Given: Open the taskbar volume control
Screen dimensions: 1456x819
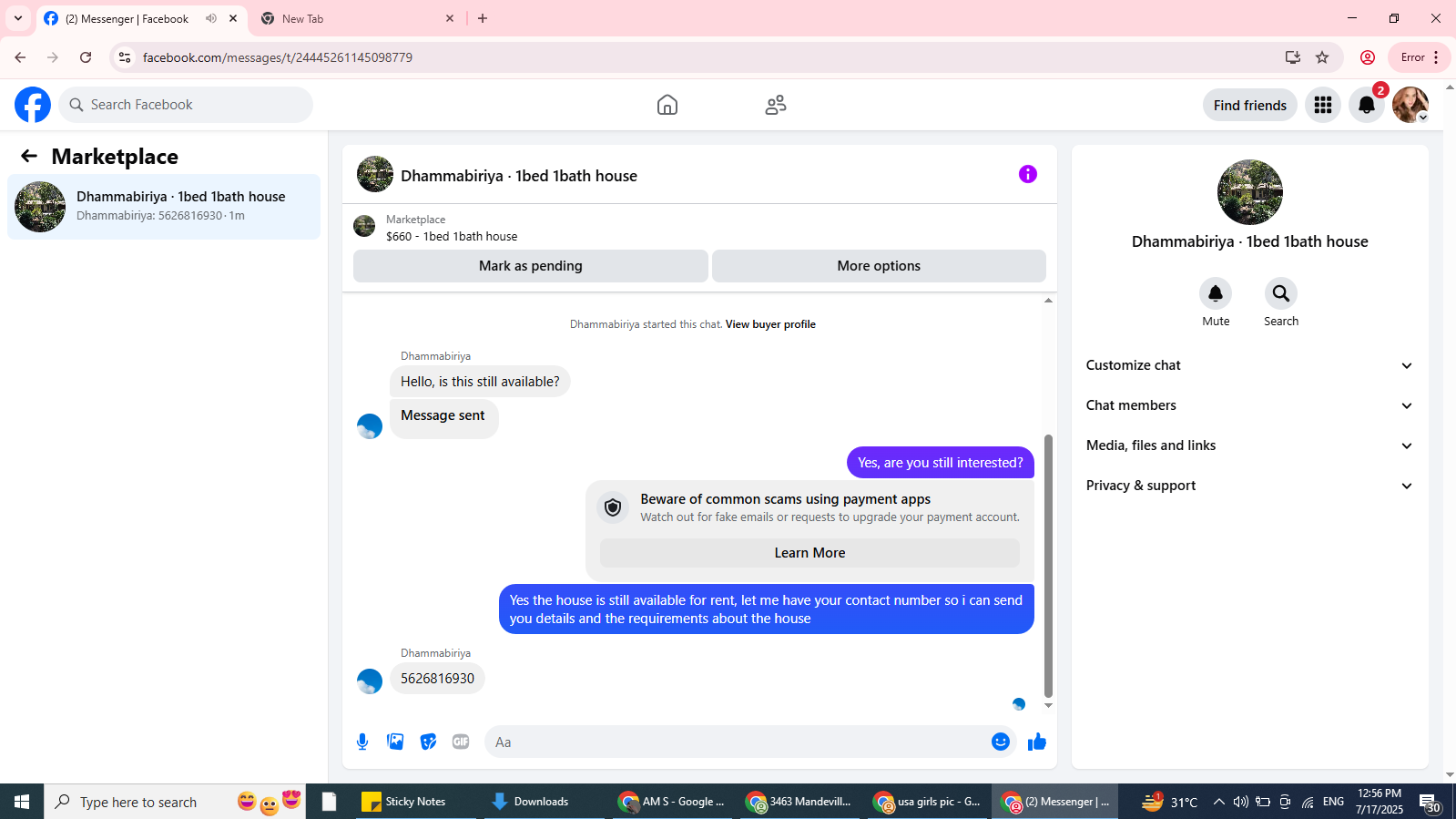Looking at the screenshot, I should coord(1240,802).
